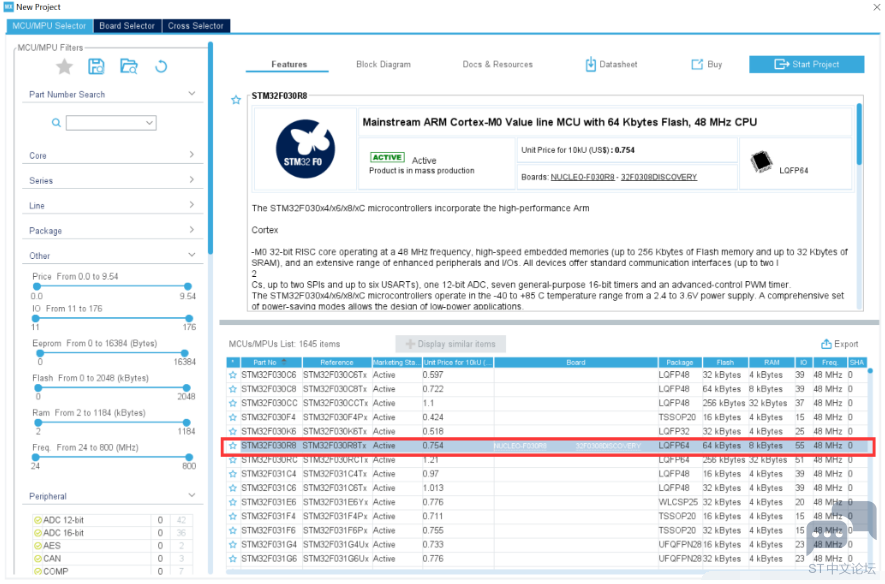Star the STM32F030C6 row
Image resolution: width=885 pixels, height=584 pixels.
coord(233,375)
